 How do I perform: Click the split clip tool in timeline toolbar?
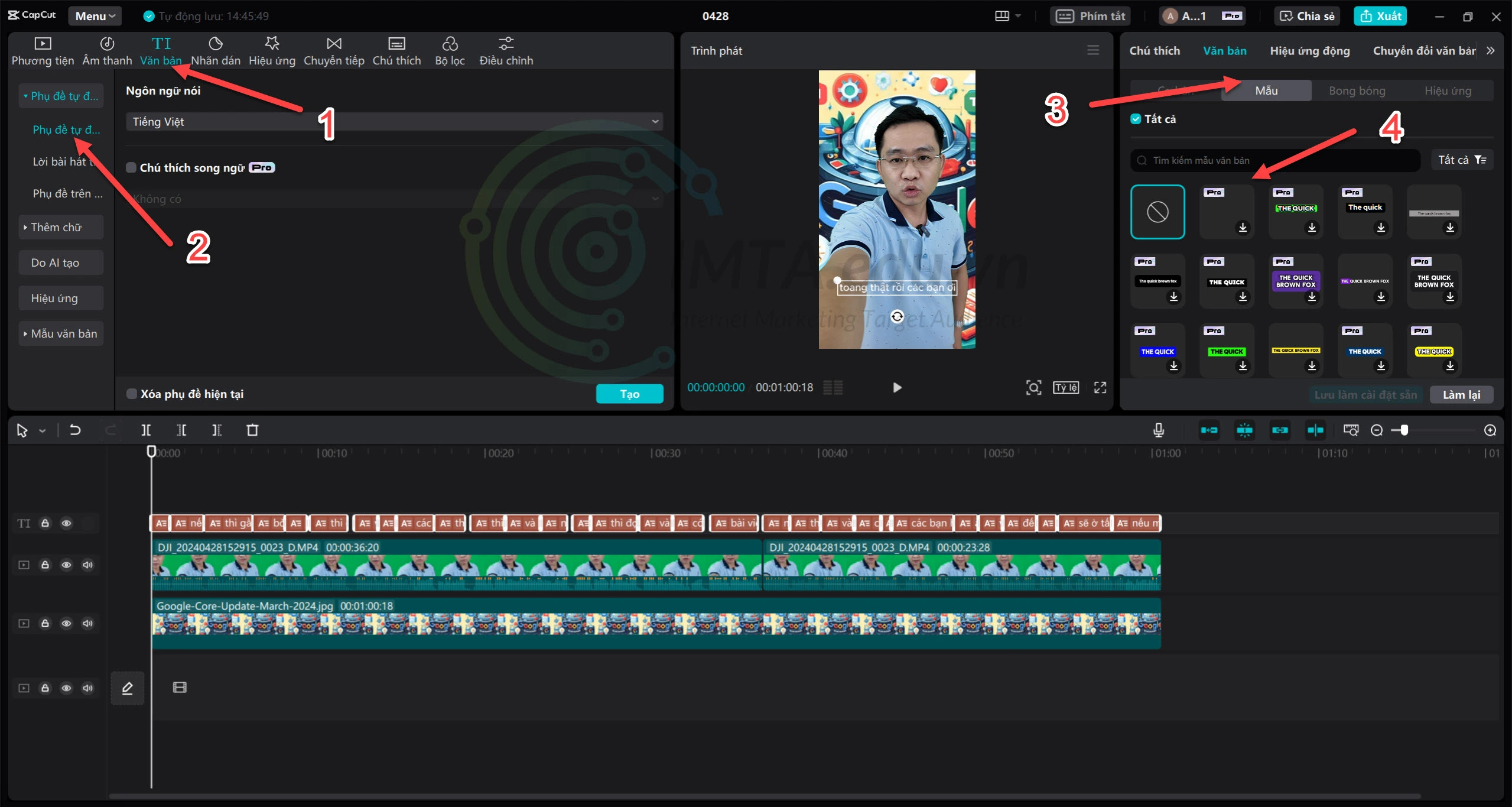pyautogui.click(x=146, y=430)
